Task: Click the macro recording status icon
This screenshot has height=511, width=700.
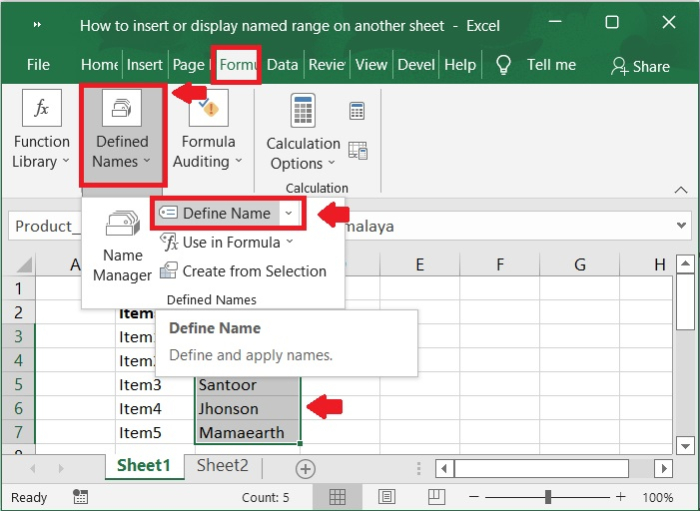Action: 81,496
